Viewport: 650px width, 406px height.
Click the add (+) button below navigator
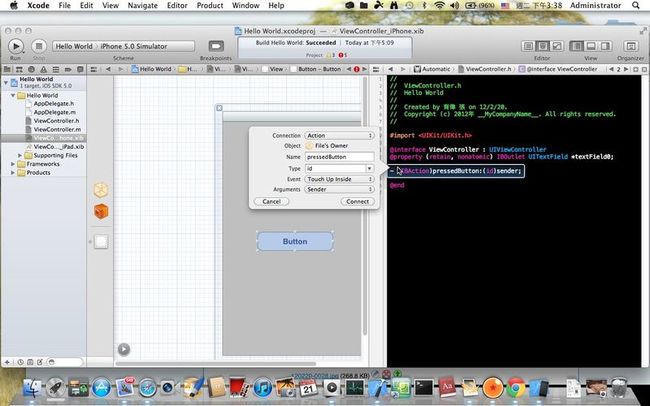7,362
